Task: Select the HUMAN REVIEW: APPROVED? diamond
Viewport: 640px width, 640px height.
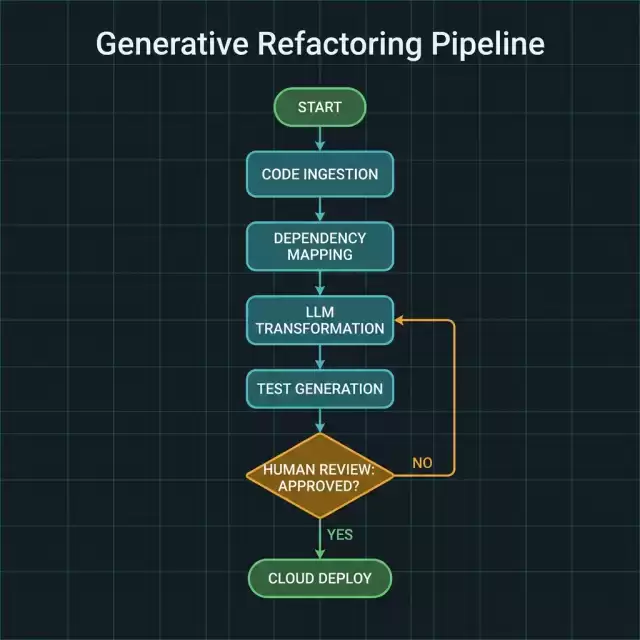Action: pos(320,476)
